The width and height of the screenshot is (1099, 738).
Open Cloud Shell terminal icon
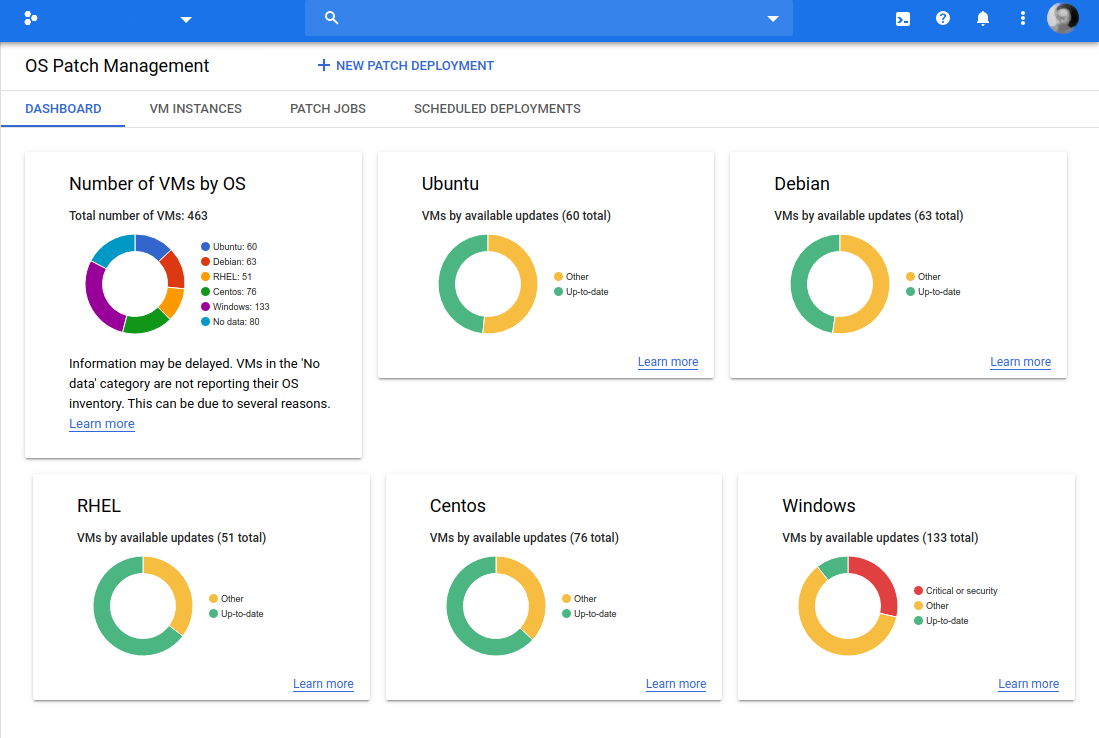[902, 18]
